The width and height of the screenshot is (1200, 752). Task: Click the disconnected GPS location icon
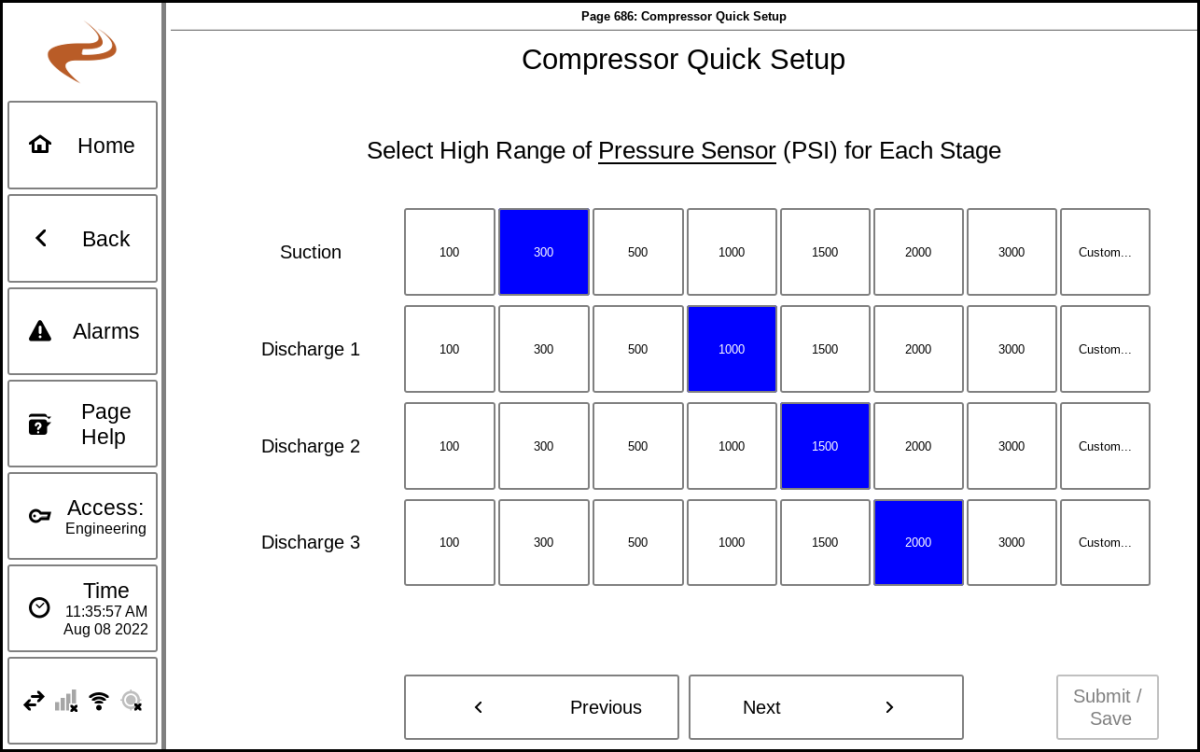[x=131, y=700]
